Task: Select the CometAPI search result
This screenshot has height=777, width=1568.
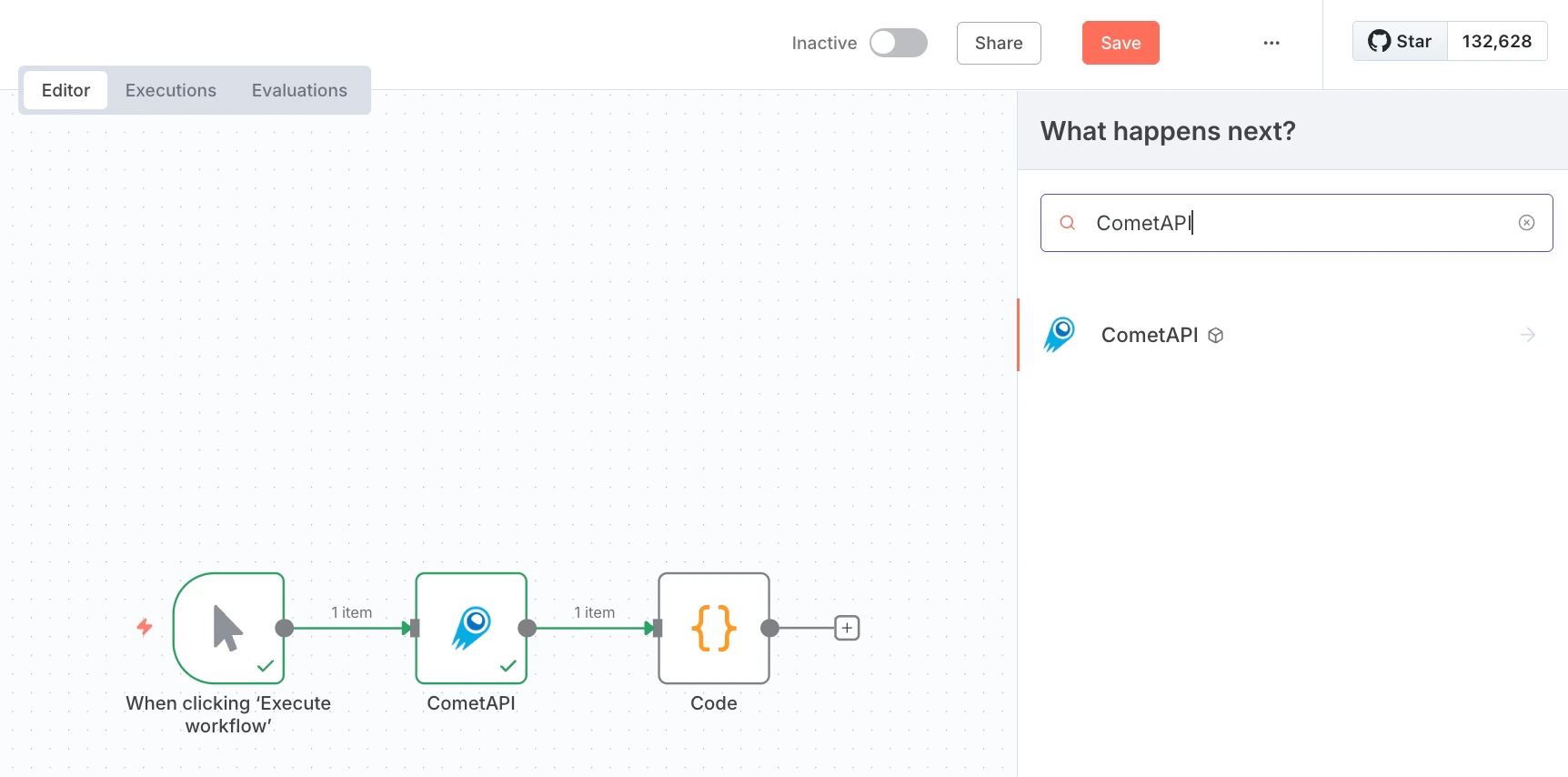Action: pos(1292,335)
